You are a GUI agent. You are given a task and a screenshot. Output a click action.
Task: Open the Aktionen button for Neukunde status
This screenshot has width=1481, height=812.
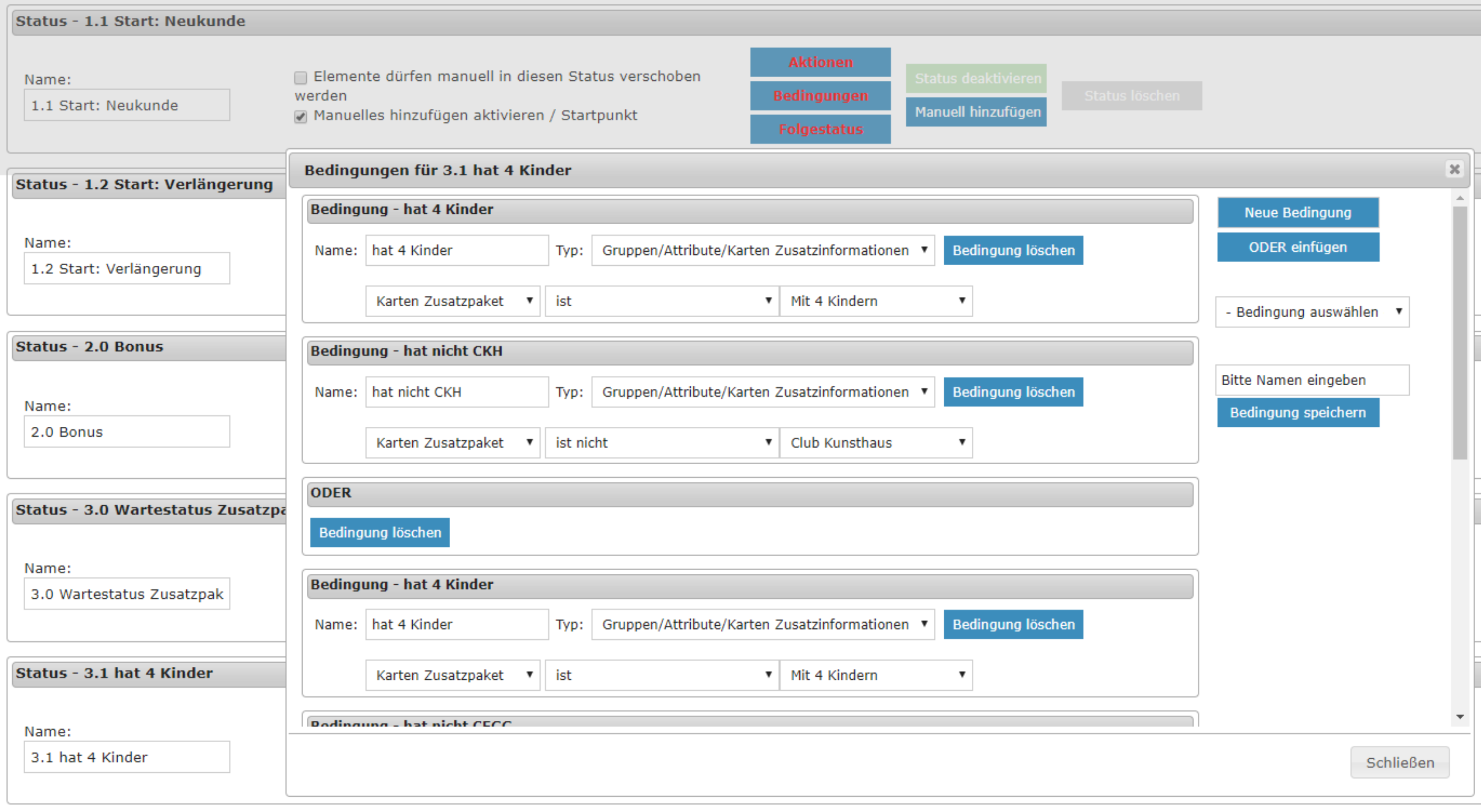(x=821, y=62)
